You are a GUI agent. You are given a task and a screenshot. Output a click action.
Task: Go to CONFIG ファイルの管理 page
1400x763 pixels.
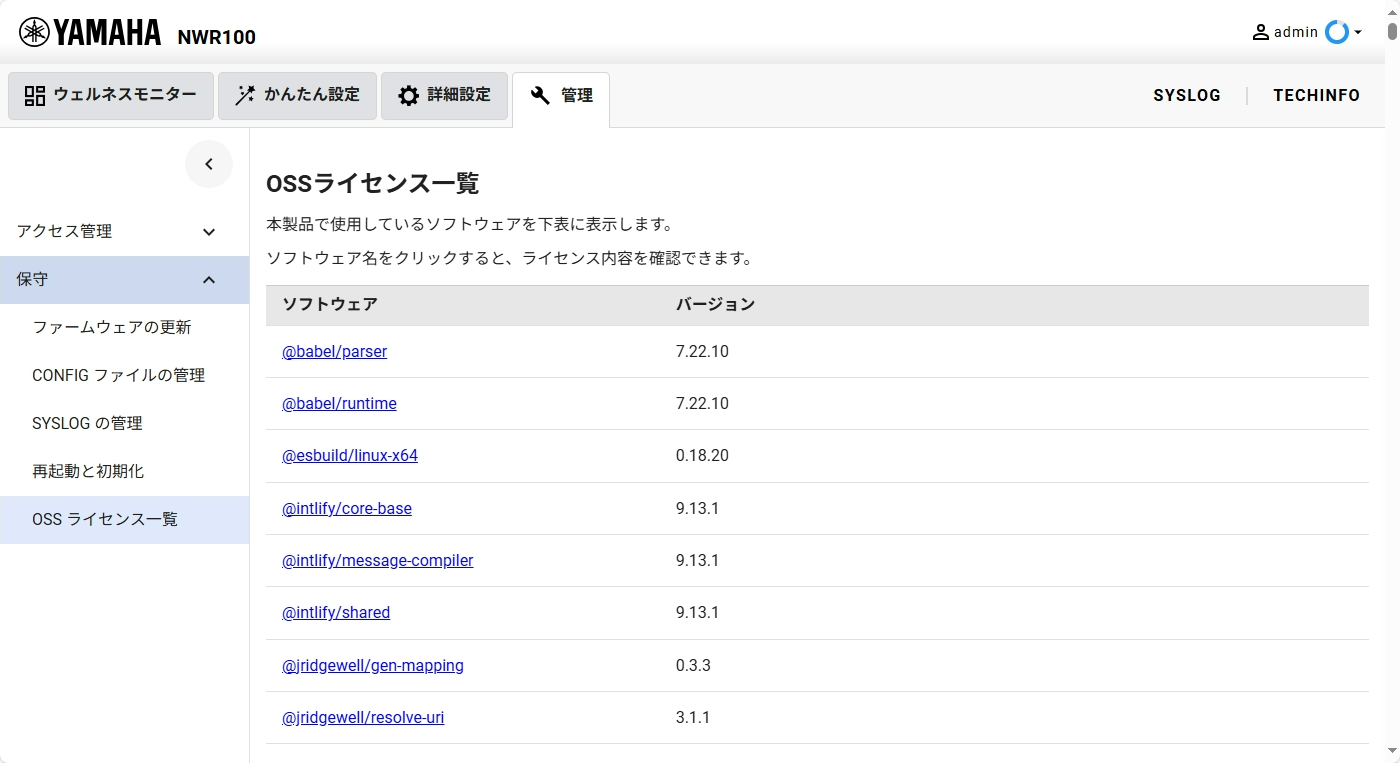118,376
